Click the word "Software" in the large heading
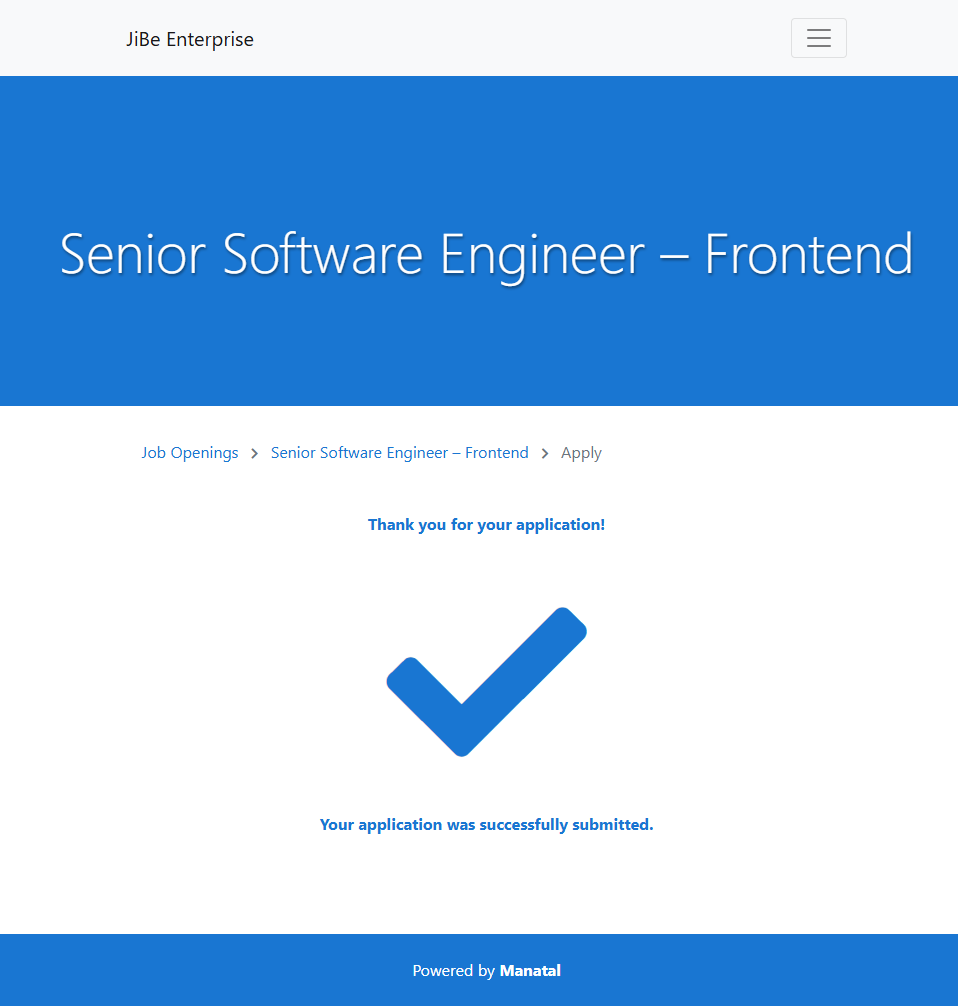 pyautogui.click(x=322, y=254)
